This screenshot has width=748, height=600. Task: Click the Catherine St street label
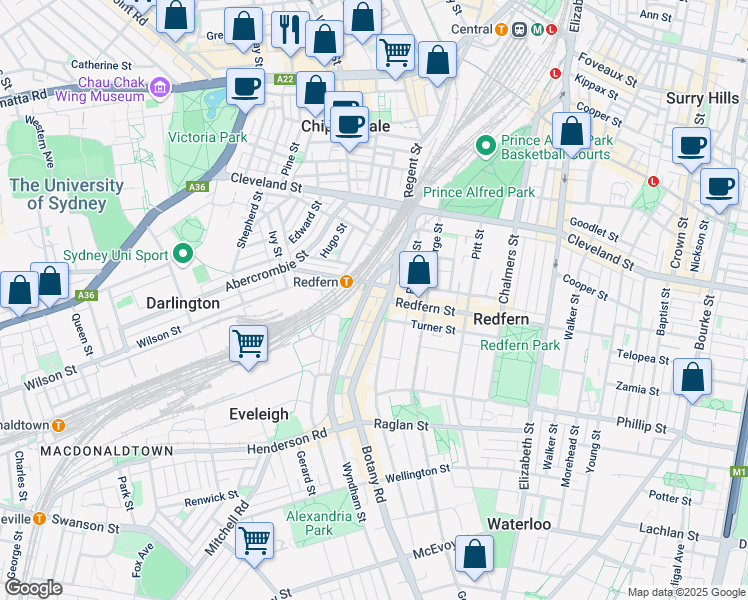(x=101, y=64)
